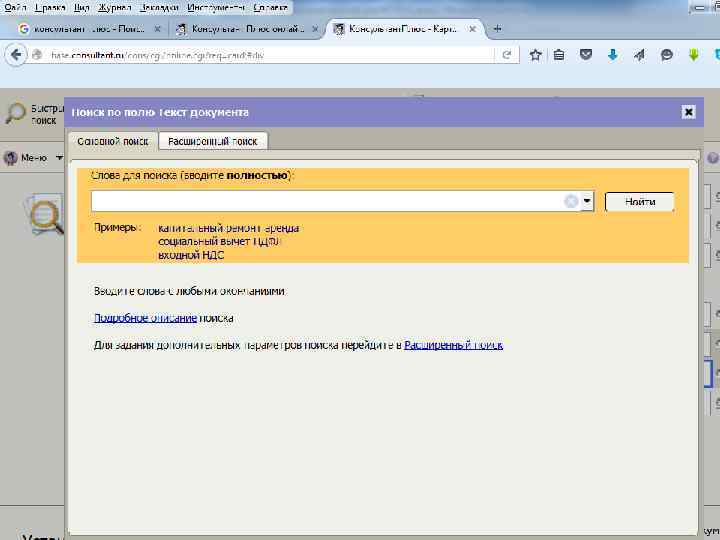This screenshot has height=540, width=720.
Task: Open the Правка menu
Action: click(50, 7)
